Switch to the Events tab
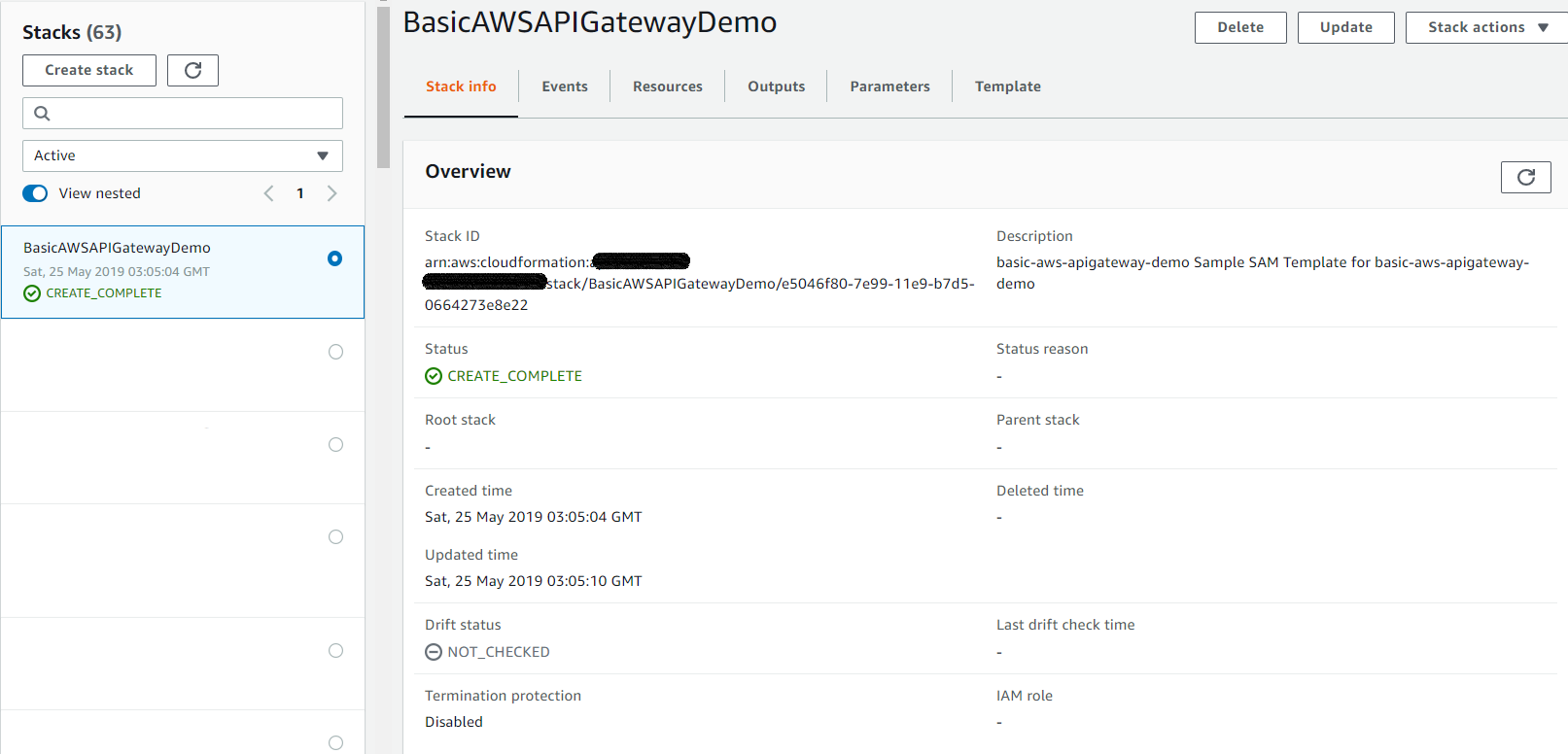Screen dimensions: 1568x754 [565, 86]
